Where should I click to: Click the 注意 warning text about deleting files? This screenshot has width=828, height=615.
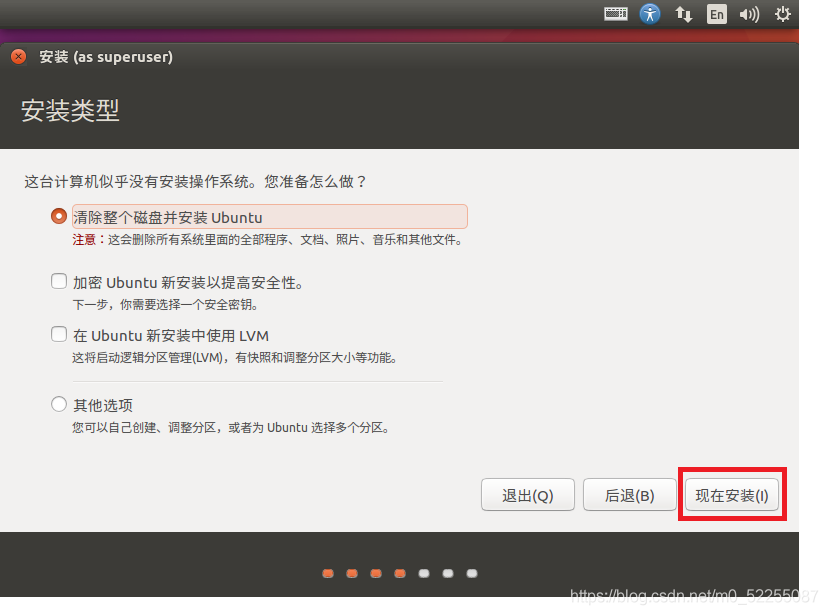coord(268,240)
